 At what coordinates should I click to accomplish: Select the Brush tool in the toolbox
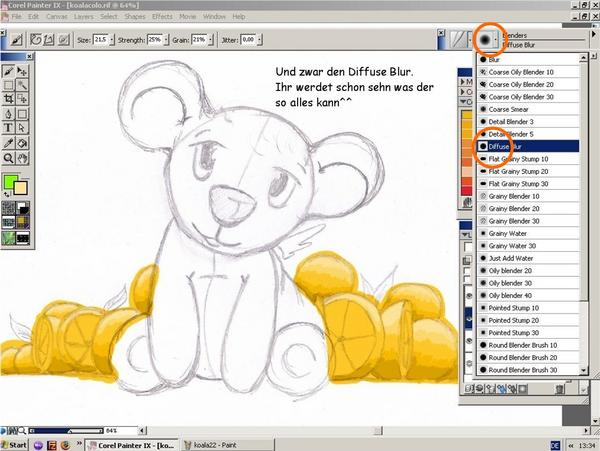pos(8,71)
